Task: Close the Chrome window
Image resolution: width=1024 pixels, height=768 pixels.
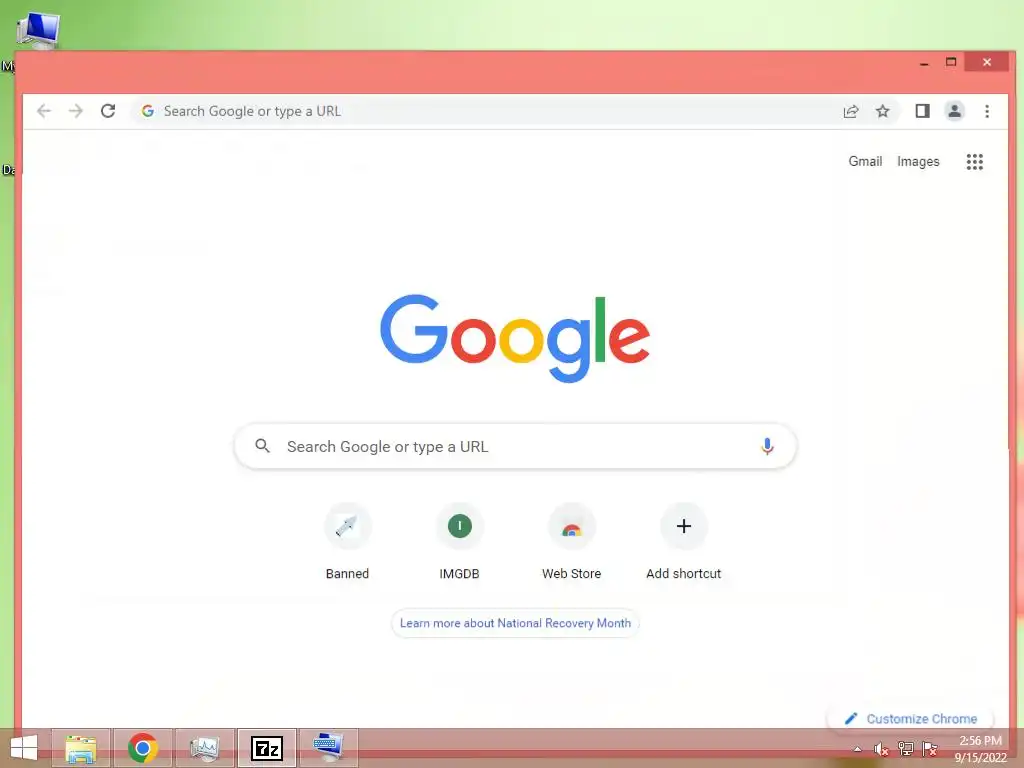Action: coord(987,62)
